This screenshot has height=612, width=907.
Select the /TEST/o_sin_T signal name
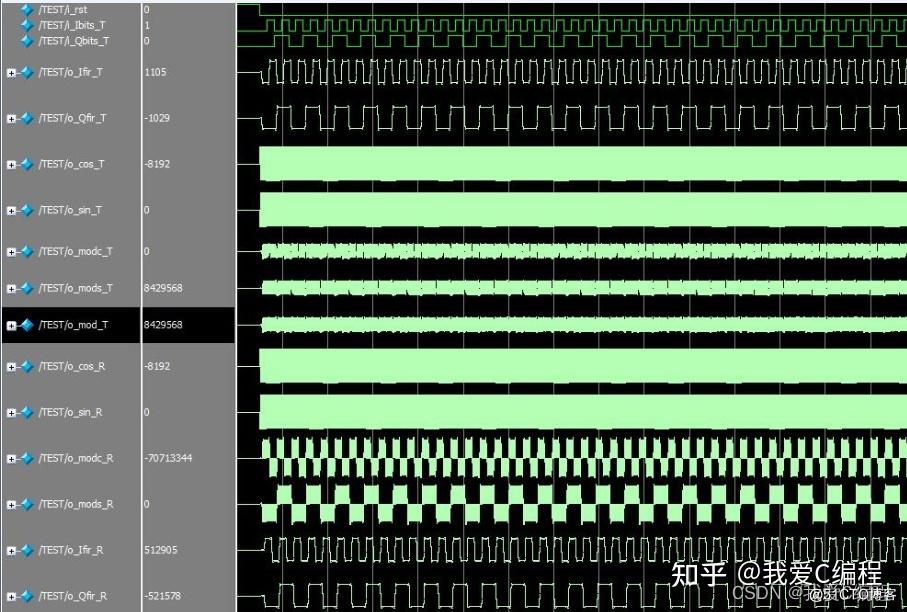point(70,210)
